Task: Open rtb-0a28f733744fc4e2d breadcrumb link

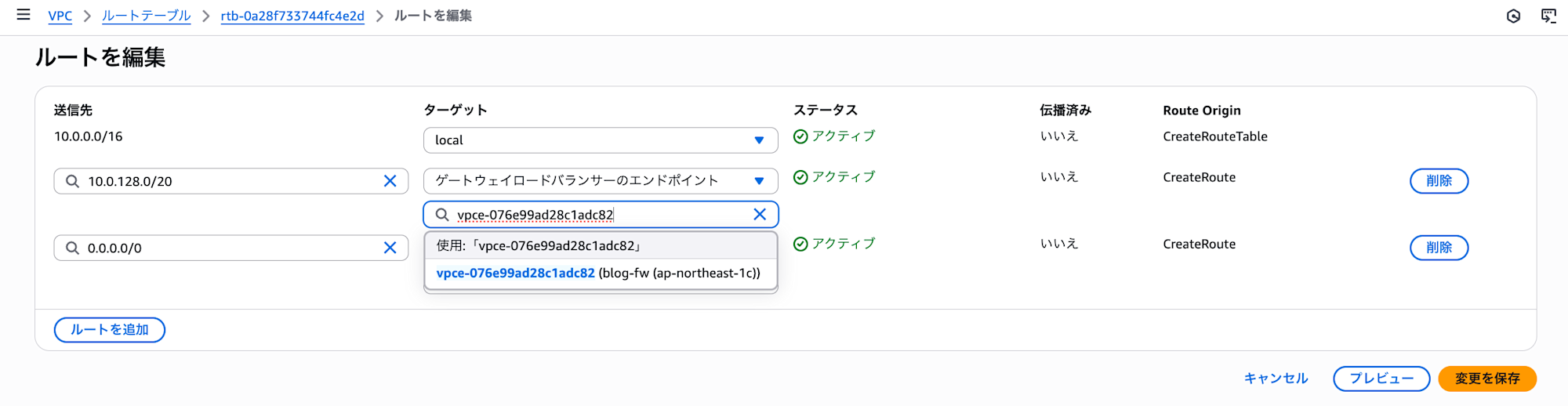Action: tap(292, 16)
